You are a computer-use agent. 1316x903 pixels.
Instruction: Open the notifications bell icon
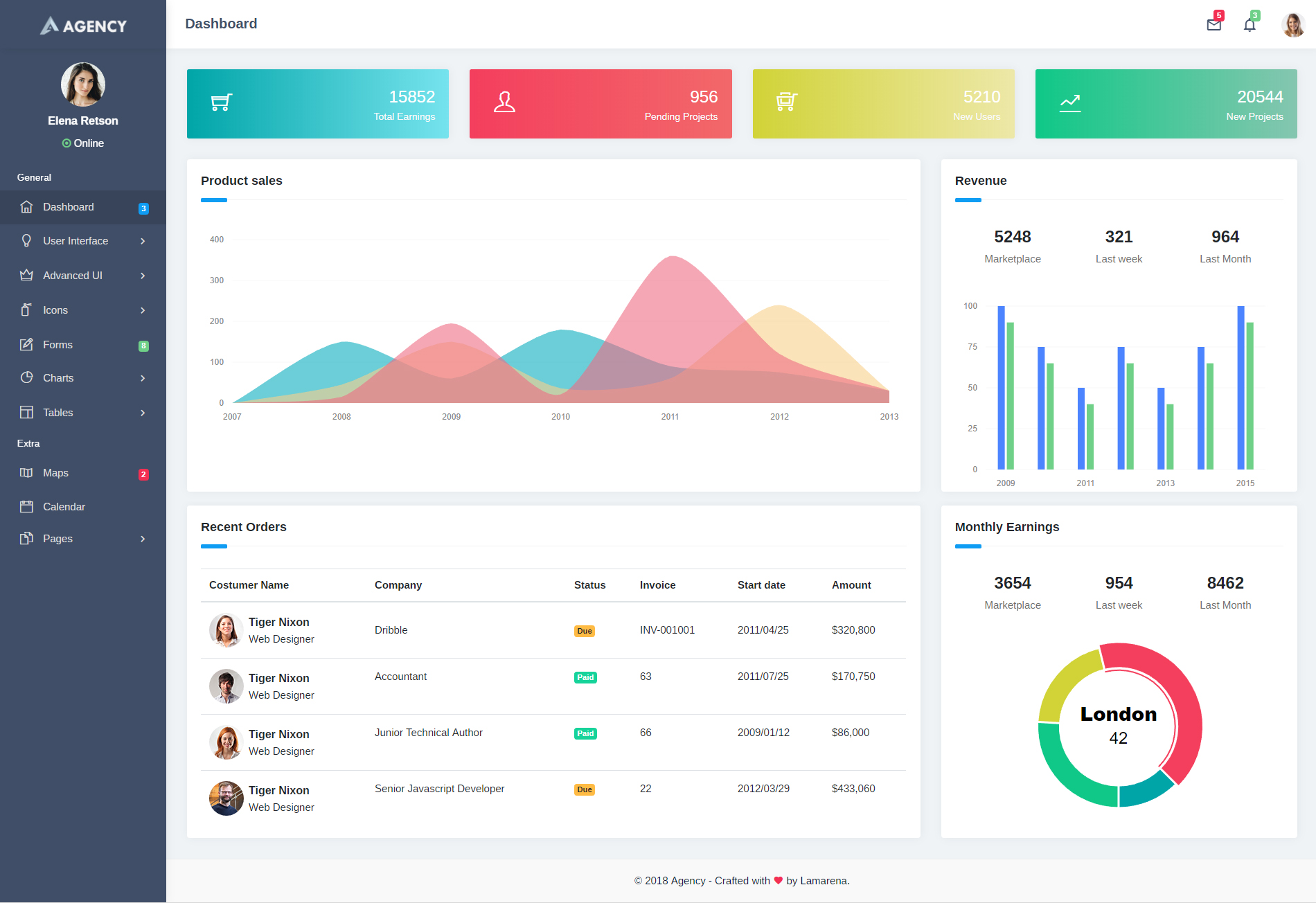1250,25
